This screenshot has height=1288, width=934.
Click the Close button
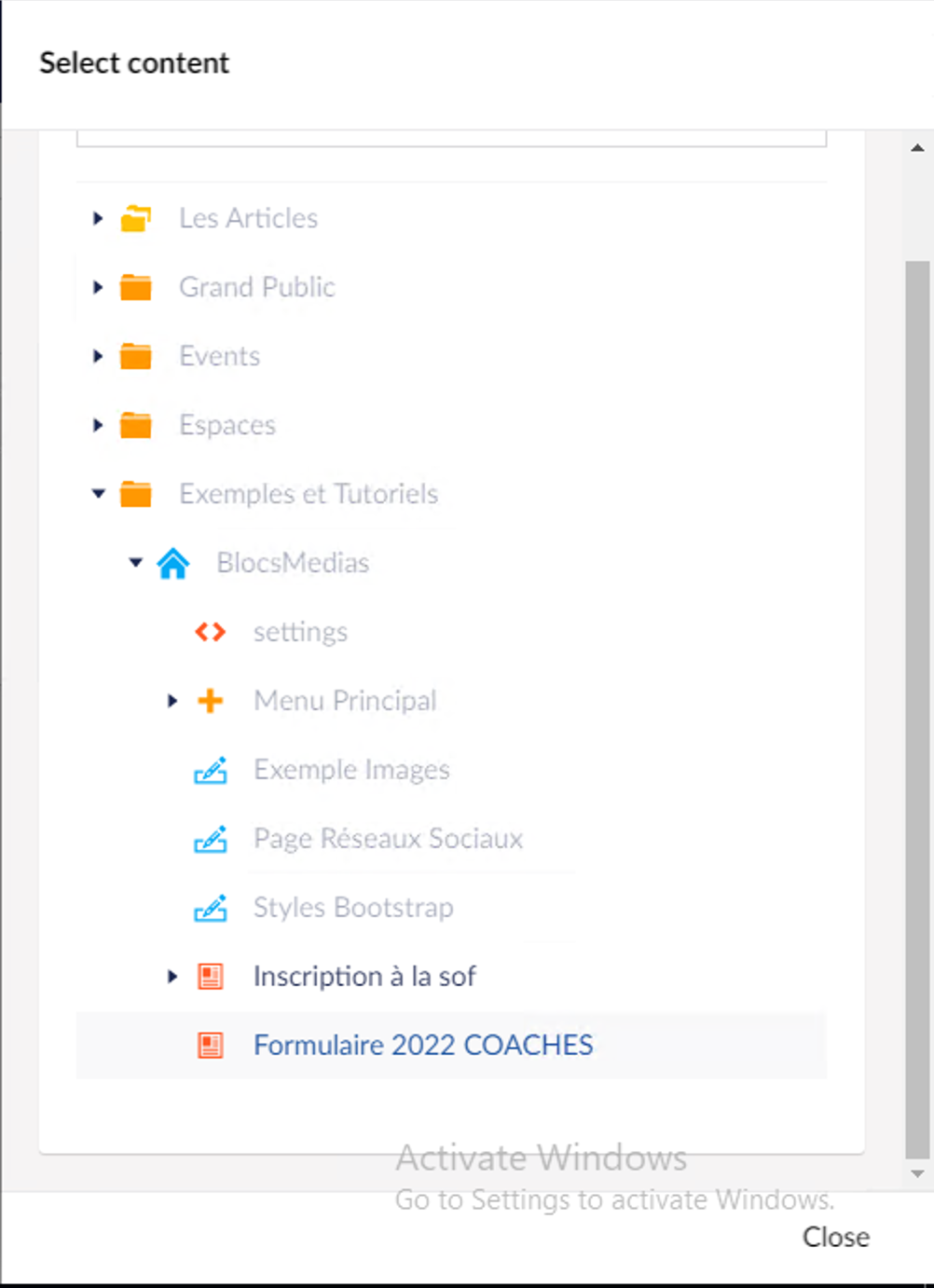[x=836, y=1237]
